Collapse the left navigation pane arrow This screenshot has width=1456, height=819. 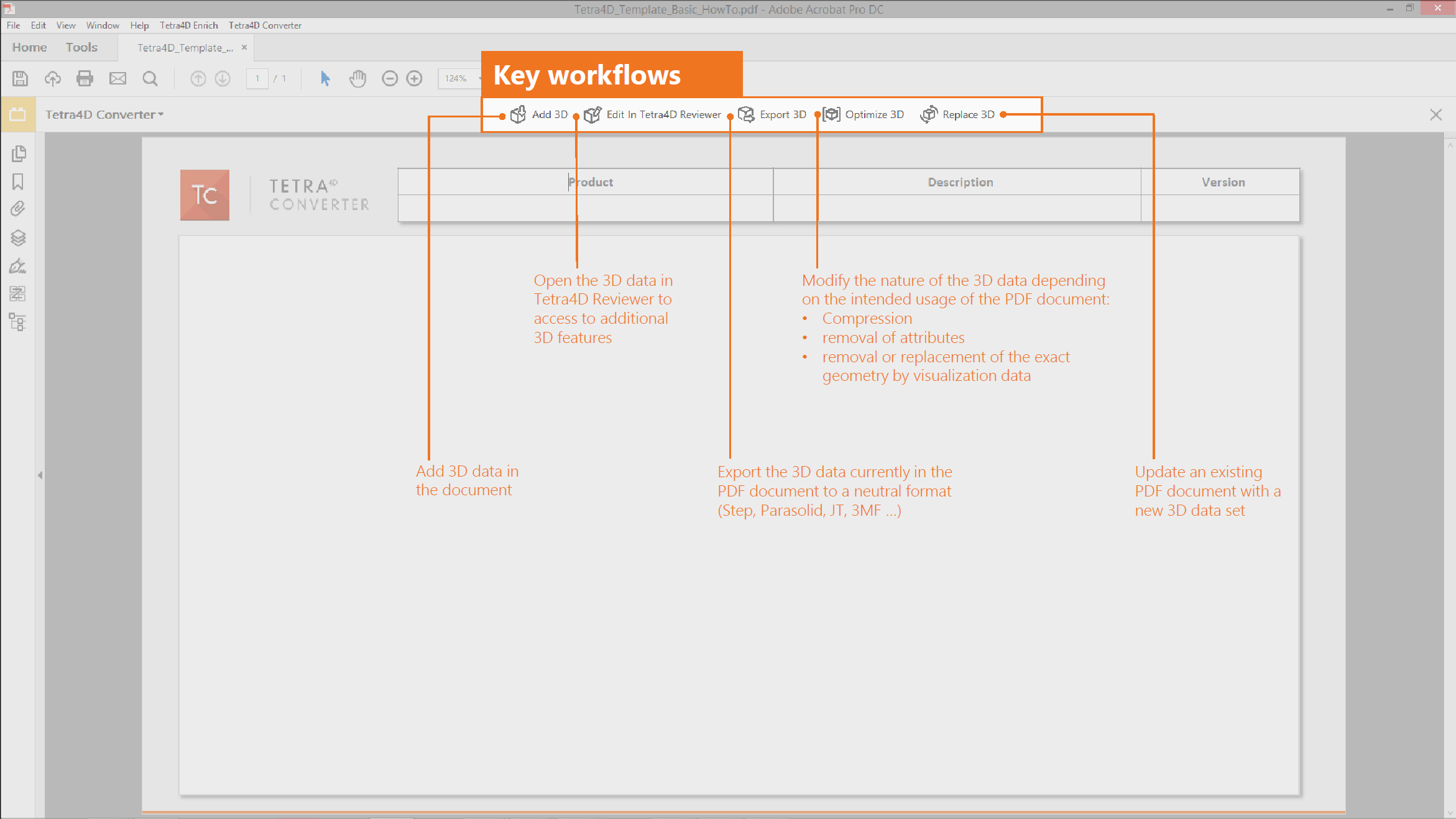click(40, 475)
